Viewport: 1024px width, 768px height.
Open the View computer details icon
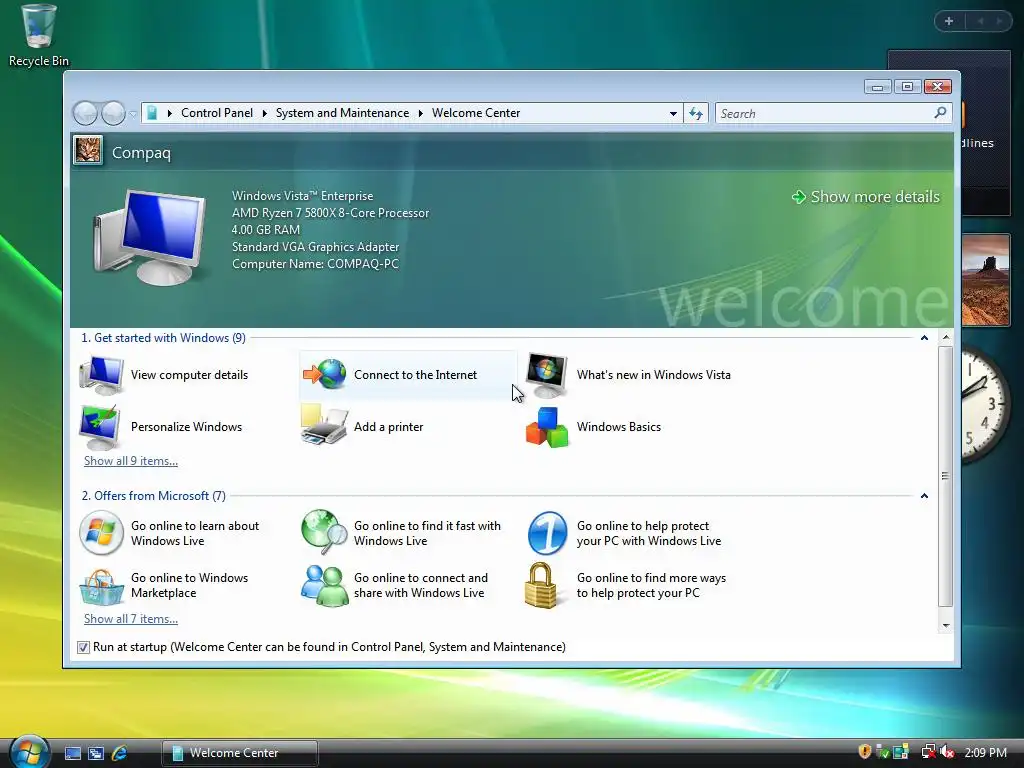click(x=101, y=375)
